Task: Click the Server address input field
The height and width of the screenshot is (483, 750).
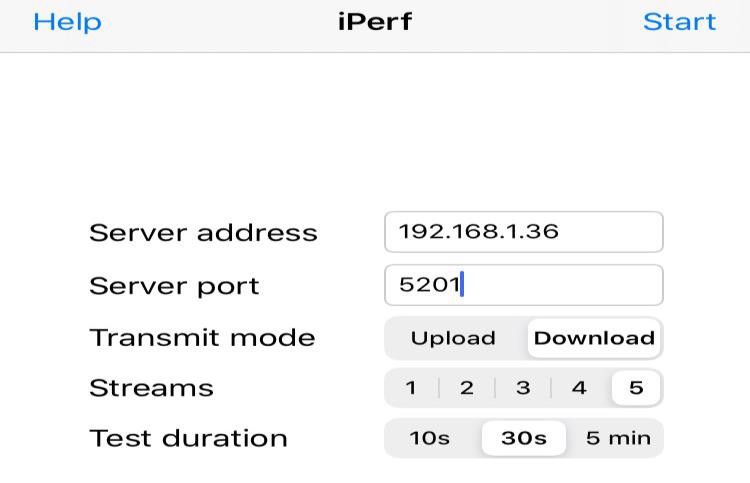Action: point(523,232)
